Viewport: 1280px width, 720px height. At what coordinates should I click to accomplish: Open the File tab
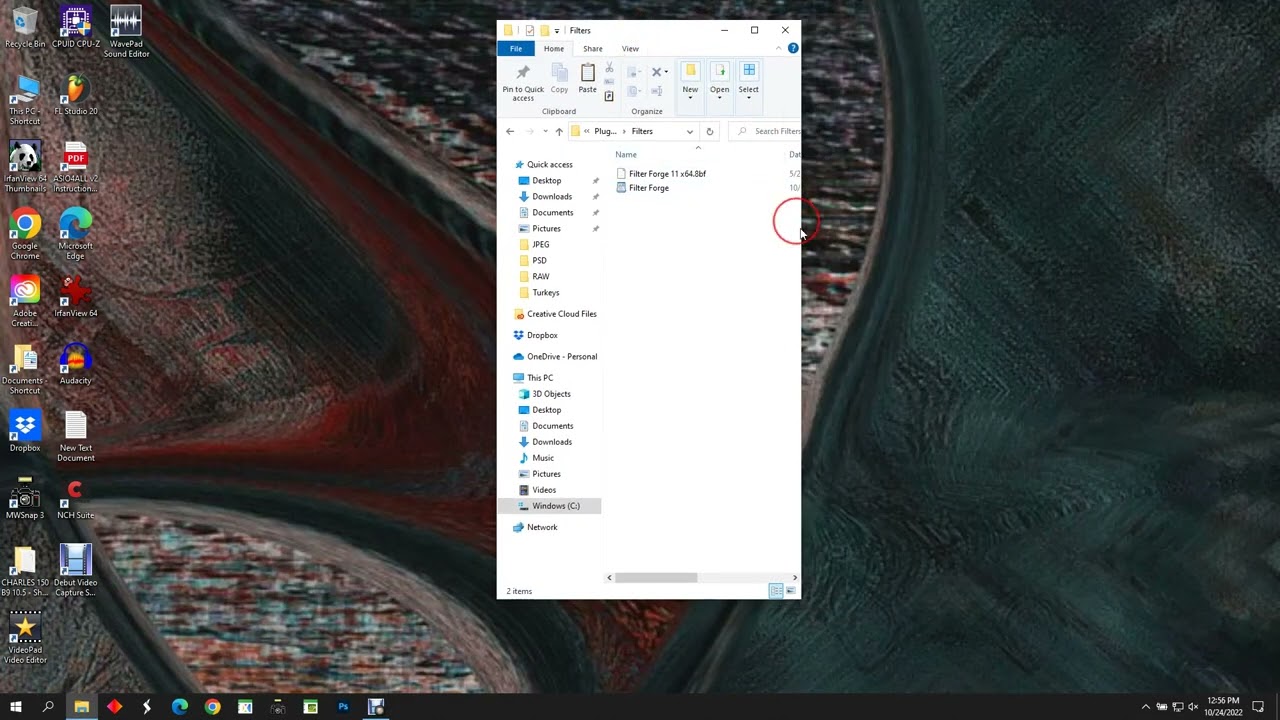[x=516, y=48]
